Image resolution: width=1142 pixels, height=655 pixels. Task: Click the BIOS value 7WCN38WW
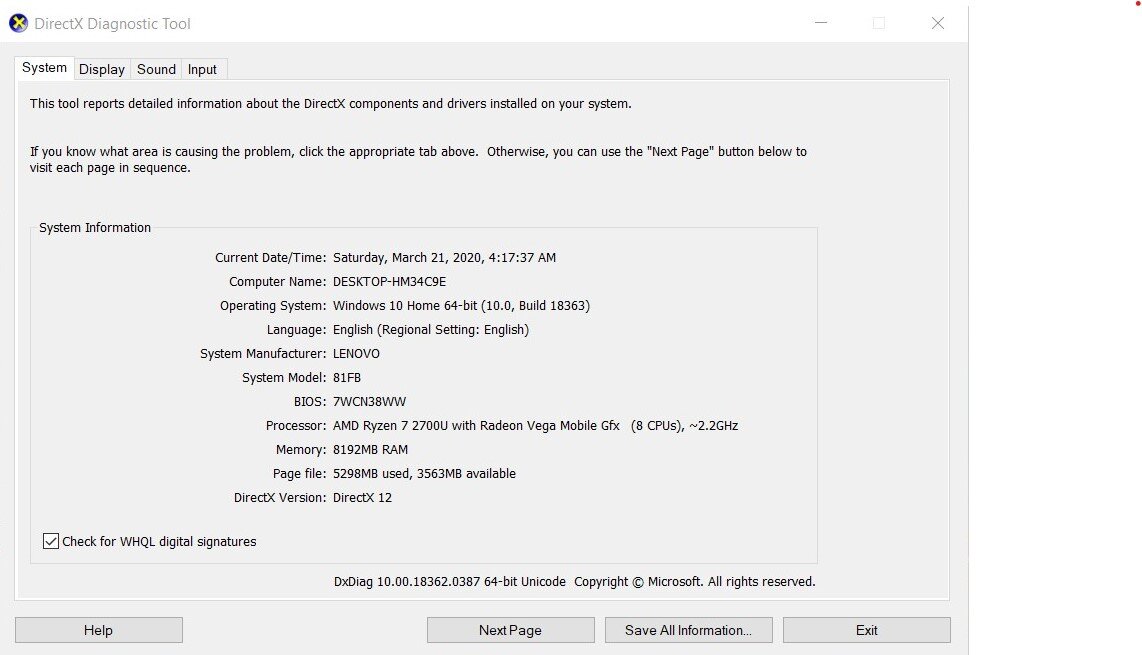[369, 402]
